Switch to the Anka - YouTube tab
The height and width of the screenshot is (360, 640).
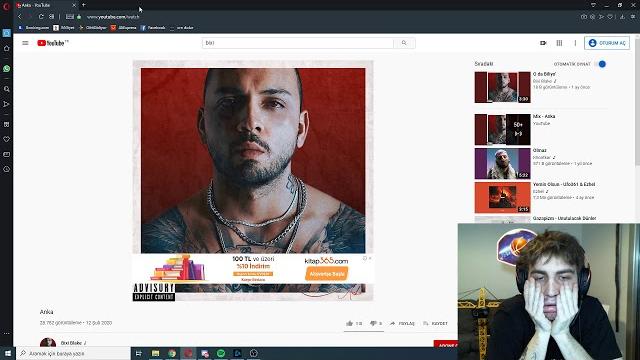tap(46, 5)
